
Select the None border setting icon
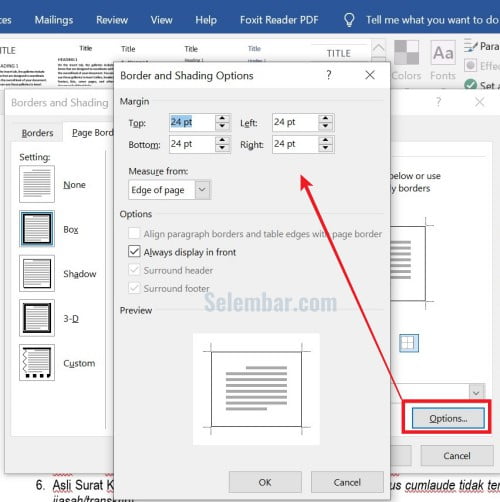(37, 184)
